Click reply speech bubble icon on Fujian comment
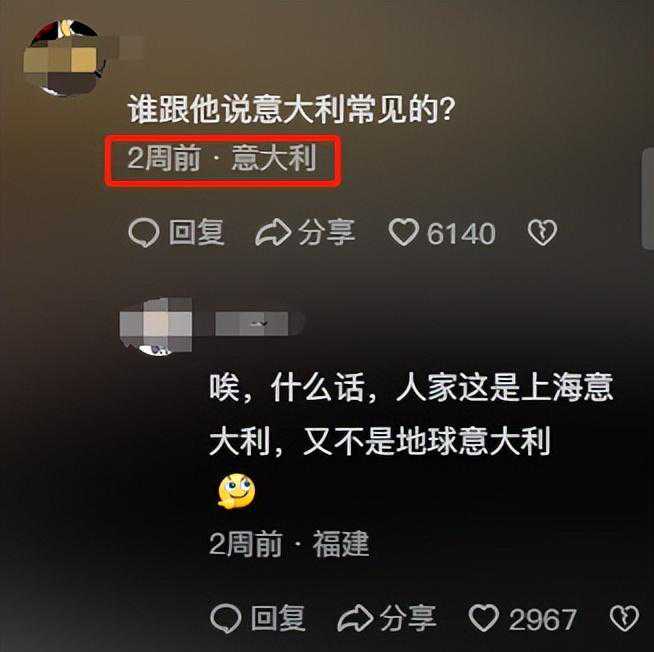Image resolution: width=654 pixels, height=652 pixels. (226, 618)
